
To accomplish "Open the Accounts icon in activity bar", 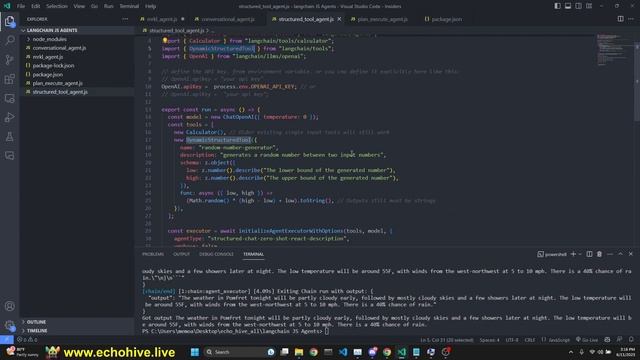I will point(9,306).
